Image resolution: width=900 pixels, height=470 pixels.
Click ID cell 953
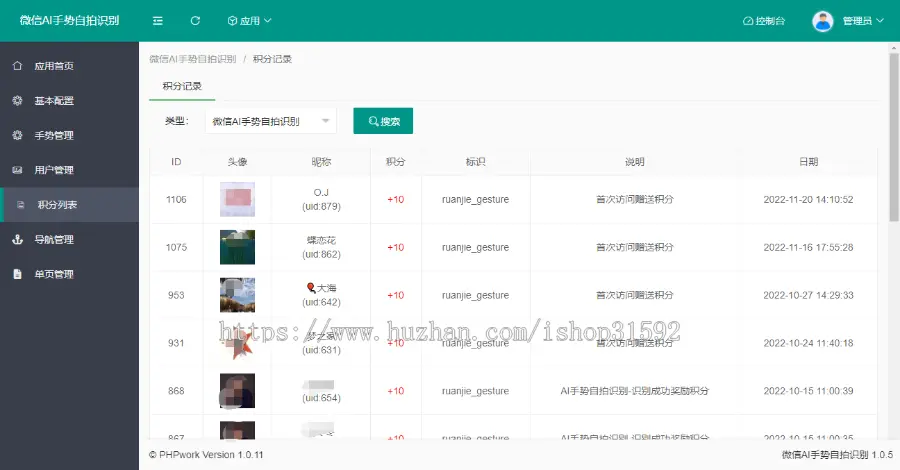176,295
